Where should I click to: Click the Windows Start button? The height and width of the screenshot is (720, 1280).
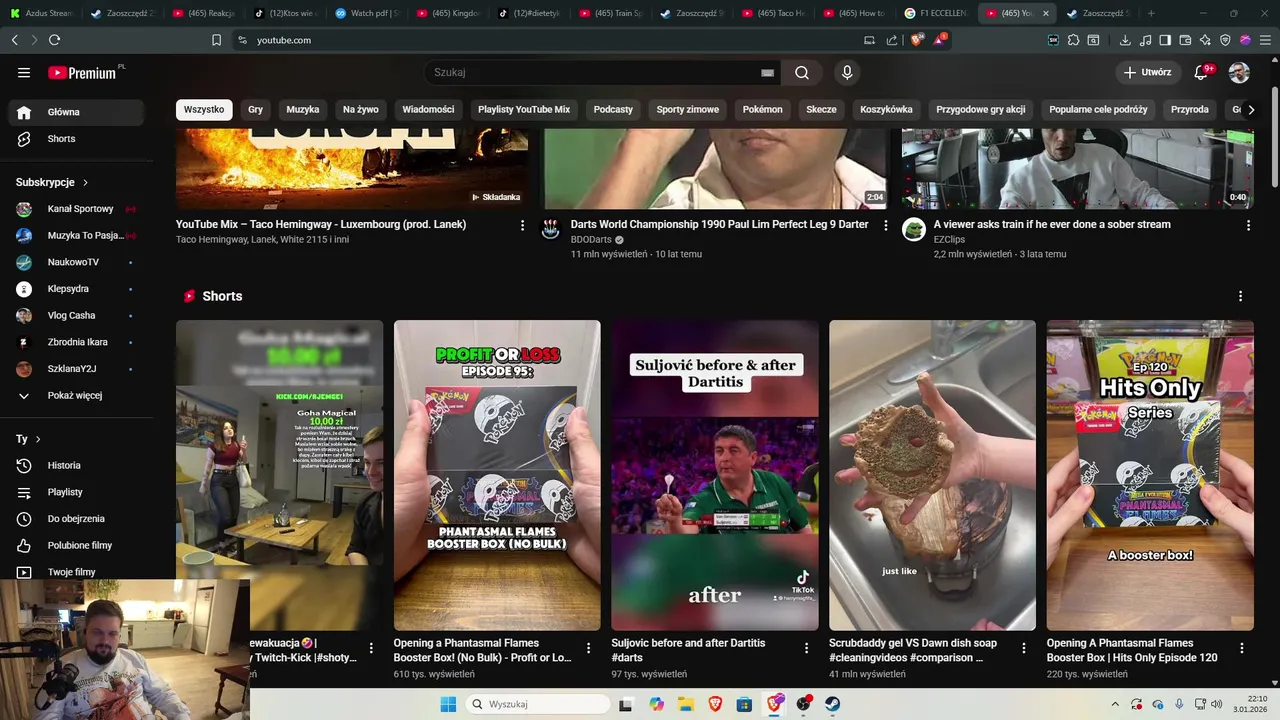(448, 704)
